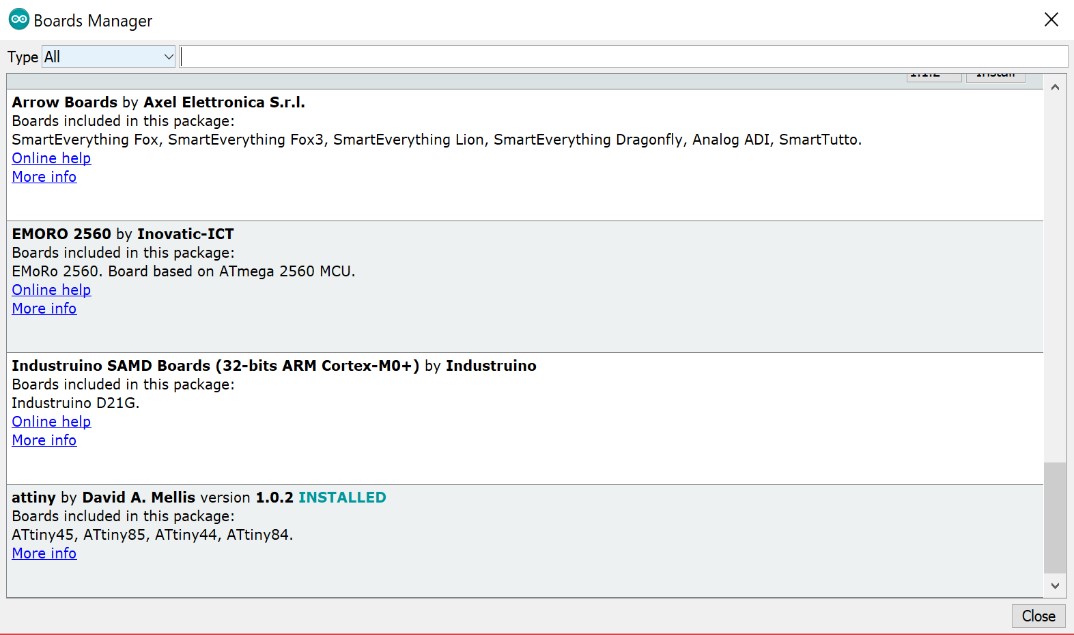The width and height of the screenshot is (1074, 635).
Task: Click the SmartEverything Fox boards list text
Action: pos(436,140)
